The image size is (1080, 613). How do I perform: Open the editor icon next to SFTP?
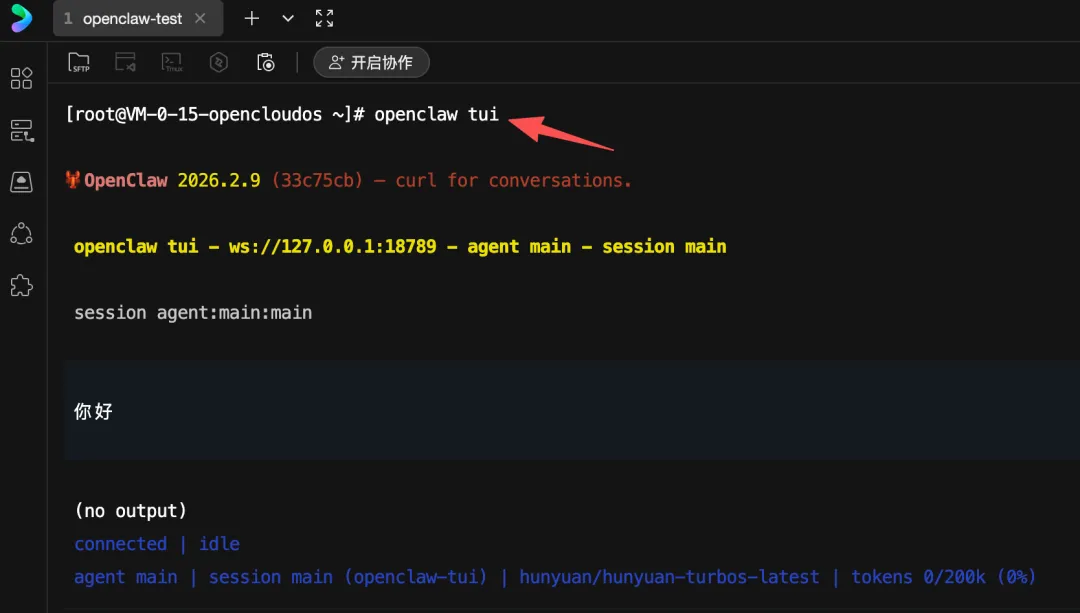125,63
